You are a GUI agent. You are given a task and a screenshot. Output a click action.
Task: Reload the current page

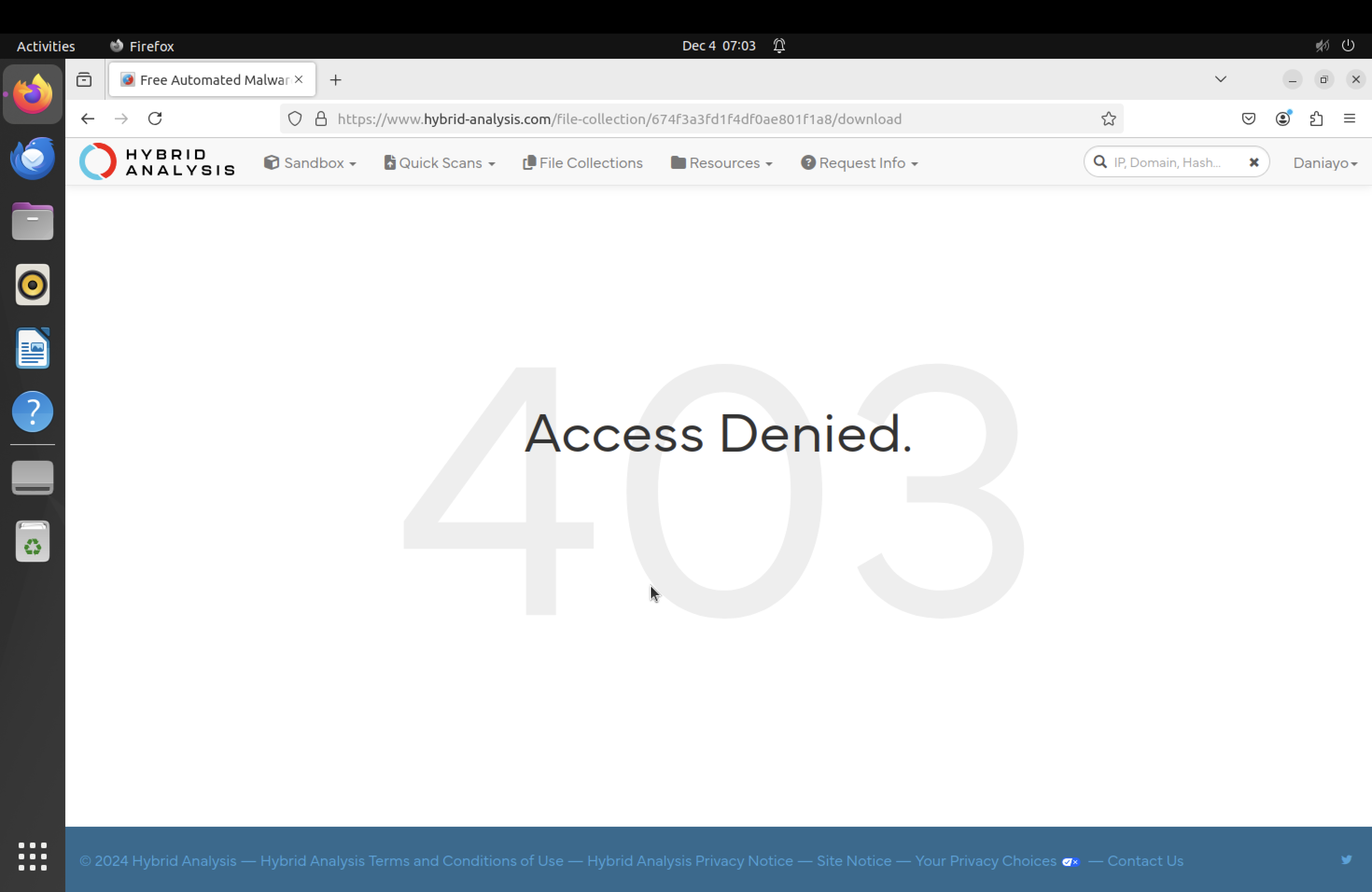coord(155,118)
